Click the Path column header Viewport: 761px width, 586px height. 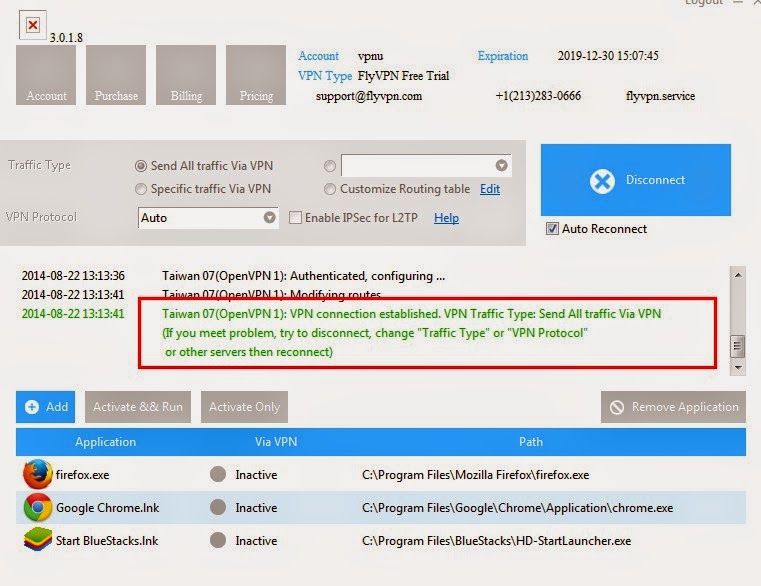[x=530, y=442]
